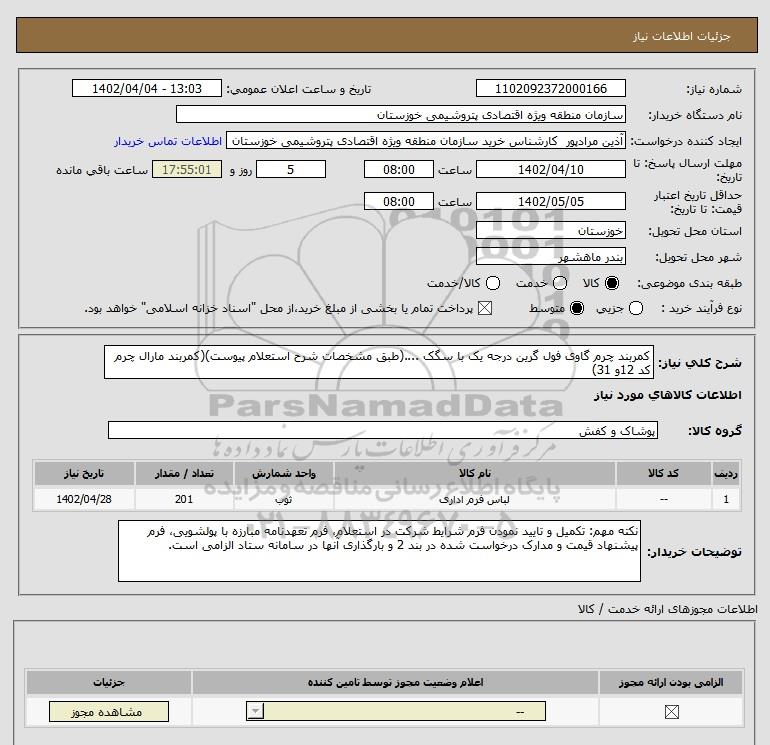This screenshot has width=770, height=745.
Task: Click the buyer notes text box
Action: click(x=379, y=551)
